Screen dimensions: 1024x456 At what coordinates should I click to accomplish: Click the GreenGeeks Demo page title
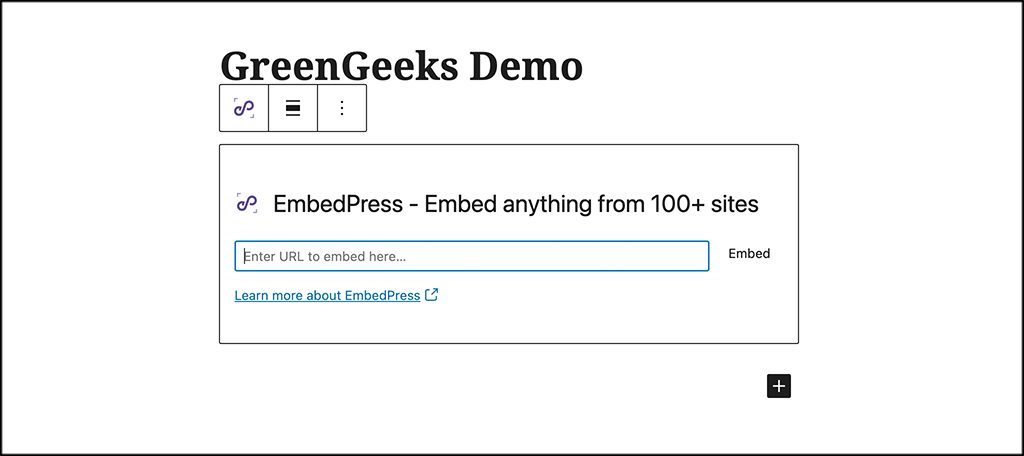tap(401, 65)
